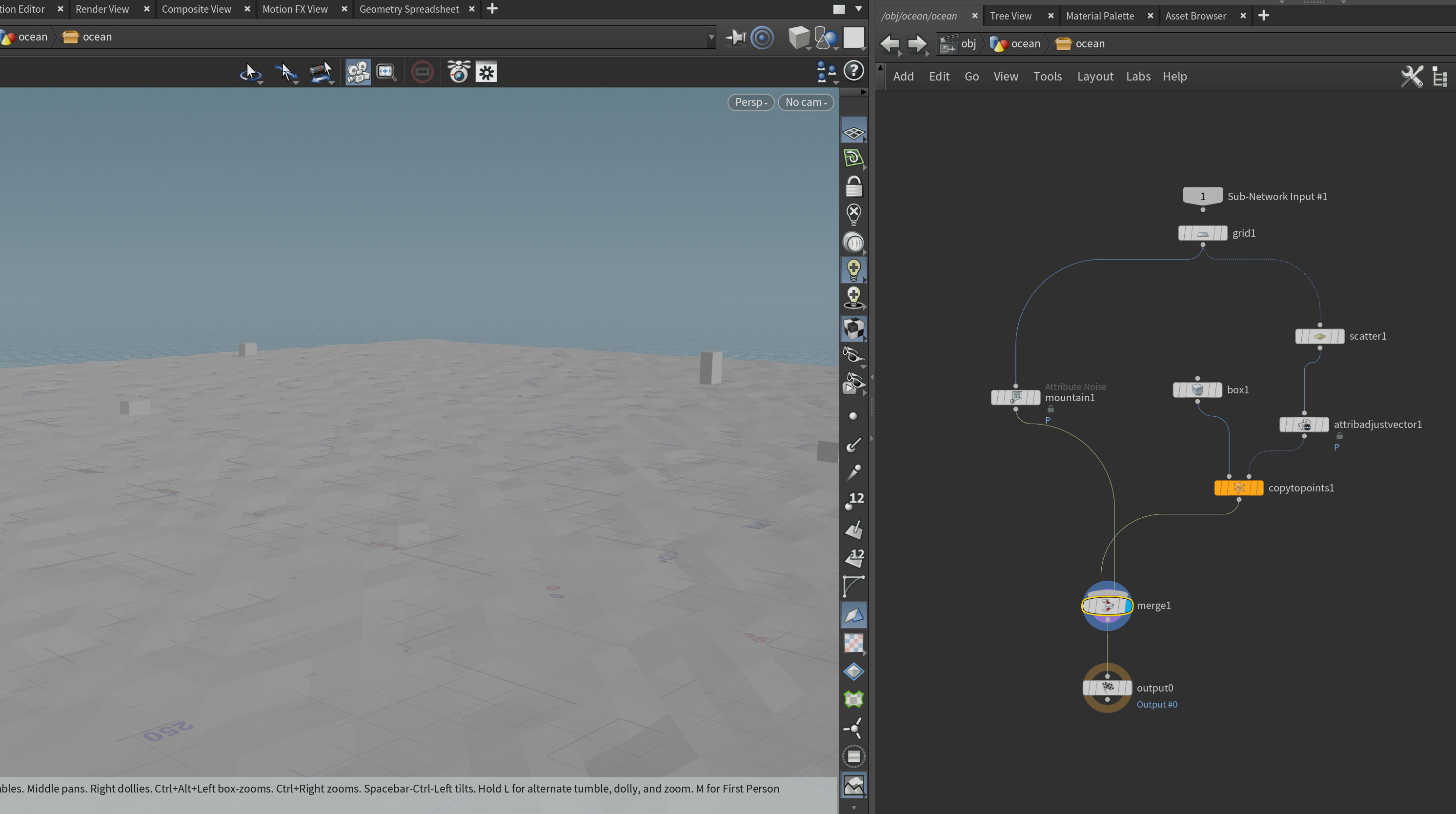Click the copytopoints1 node icon
Screen dimensions: 1456x814
point(1238,488)
